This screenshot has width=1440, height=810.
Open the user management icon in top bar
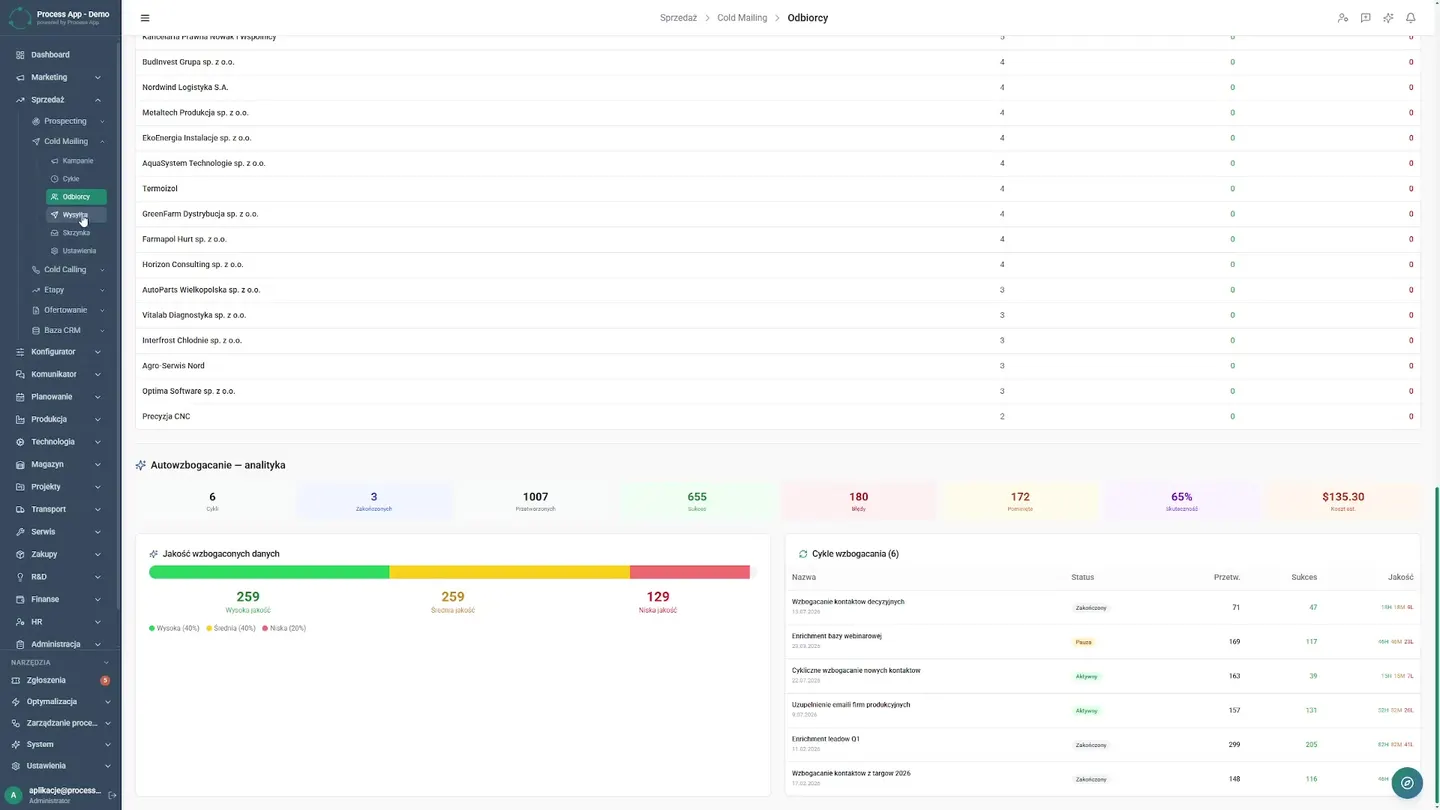tap(1343, 18)
